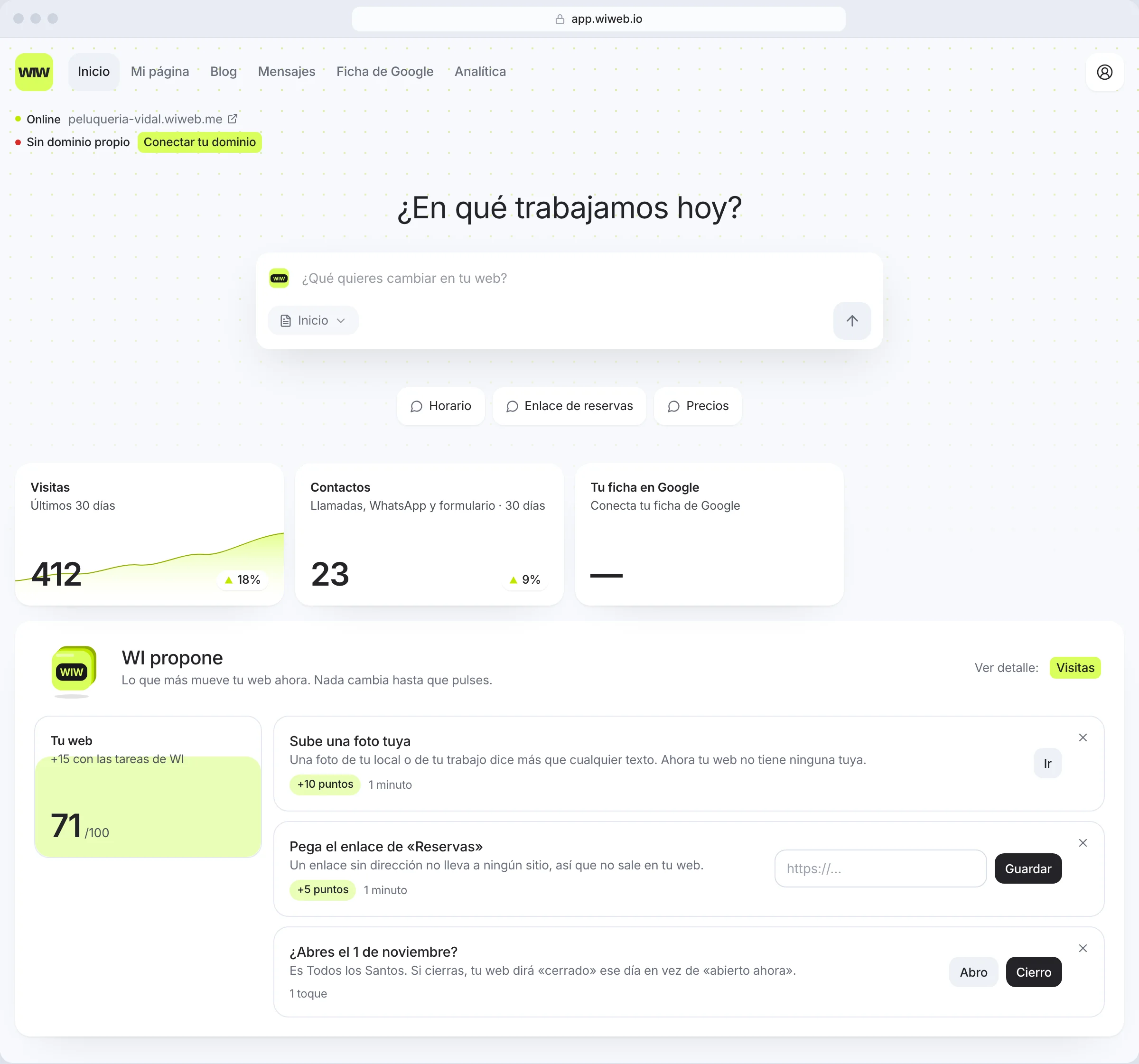Choose Abro for November 1st
Screen dimensions: 1139x1064
[973, 972]
